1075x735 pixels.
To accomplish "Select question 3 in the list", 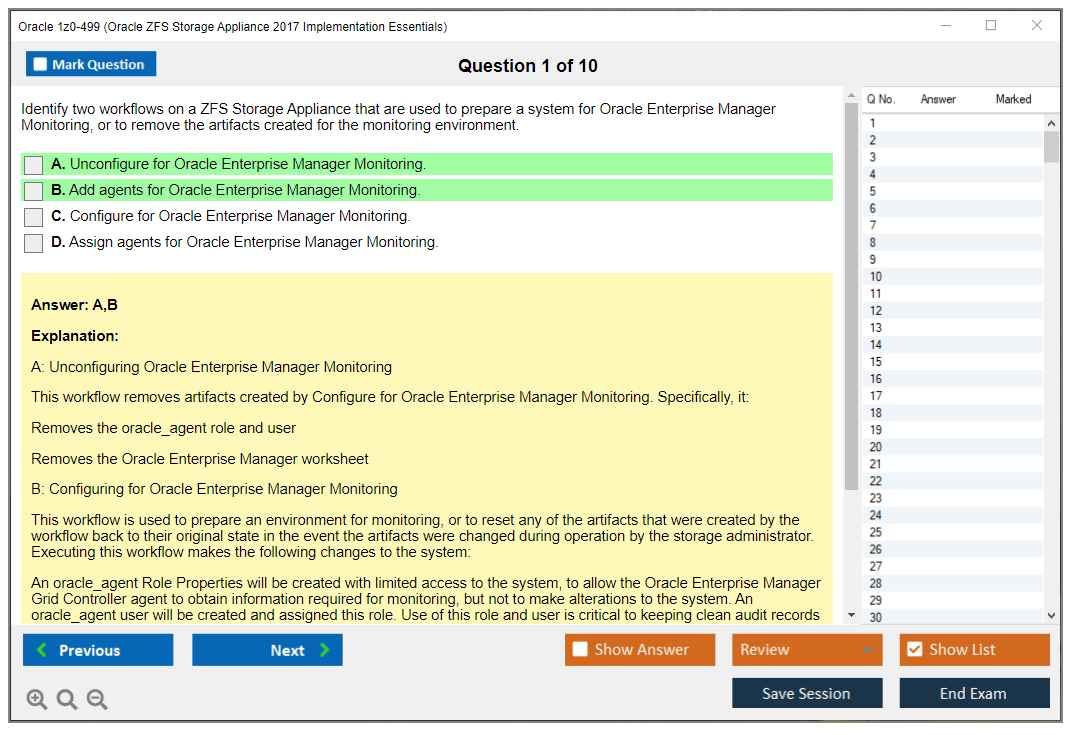I will [952, 157].
